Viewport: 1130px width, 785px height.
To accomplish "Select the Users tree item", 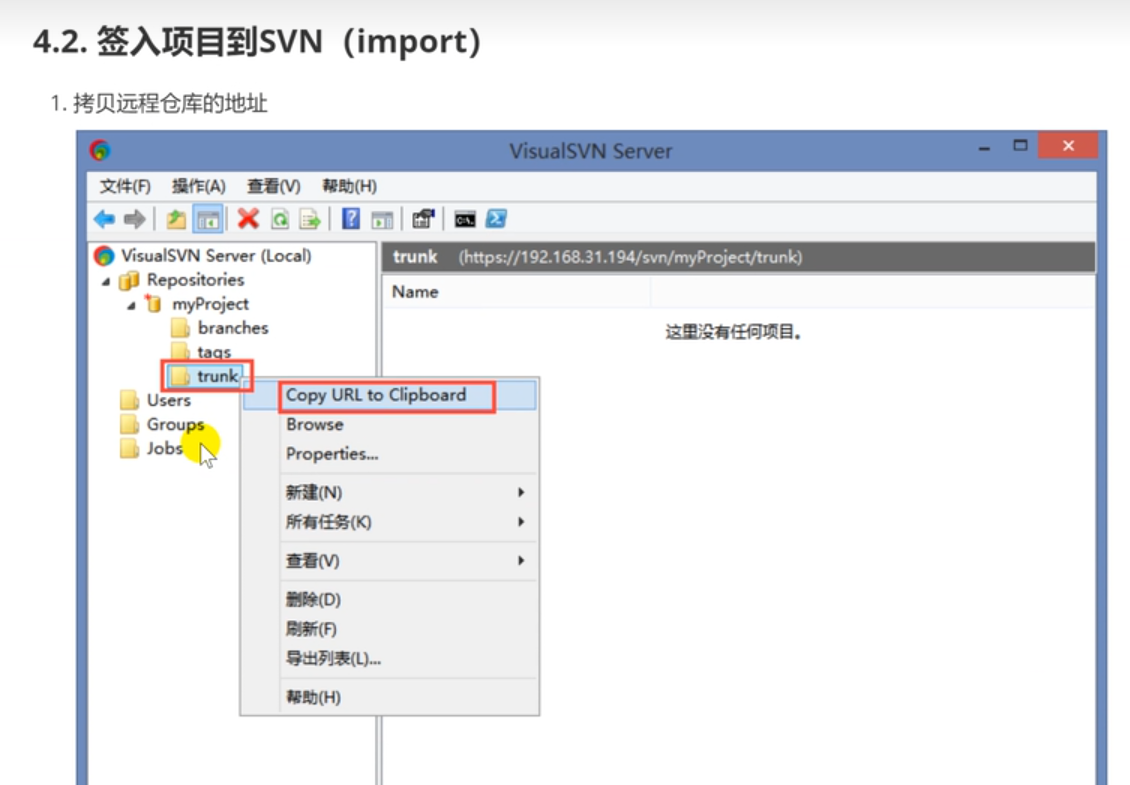I will [169, 400].
